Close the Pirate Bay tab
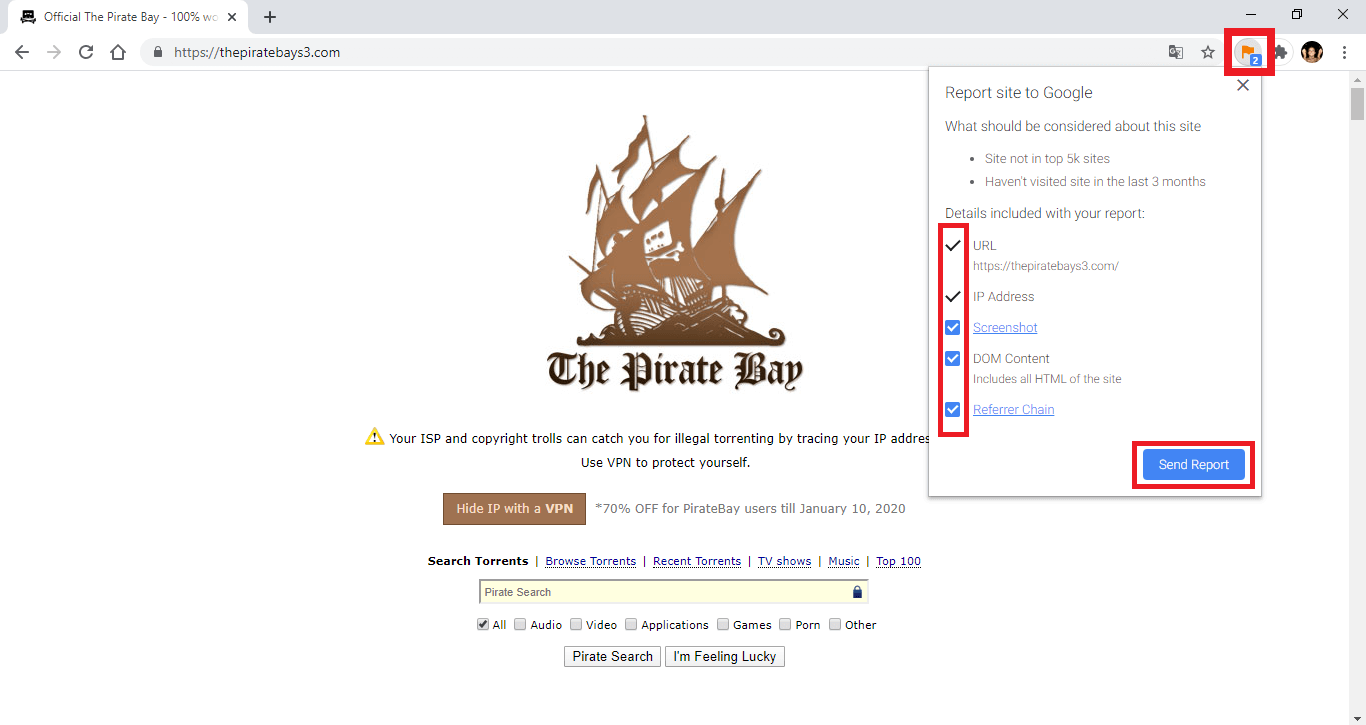This screenshot has width=1366, height=725. click(x=232, y=17)
